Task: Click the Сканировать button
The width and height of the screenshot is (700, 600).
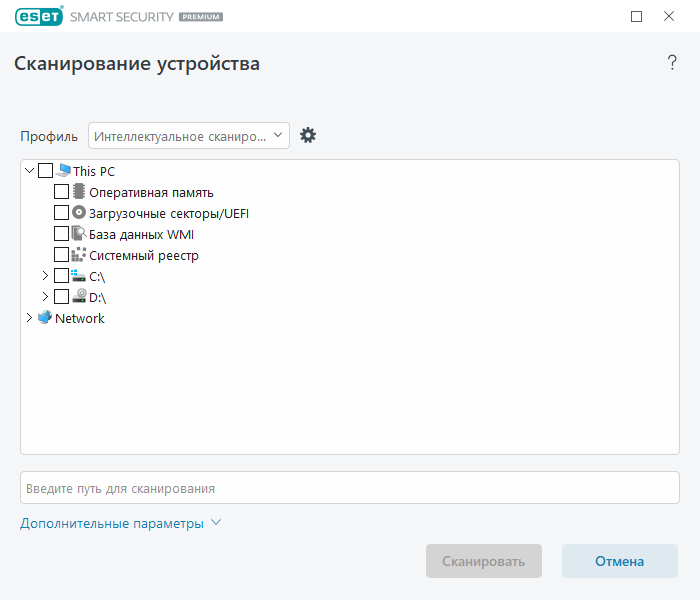Action: click(484, 561)
